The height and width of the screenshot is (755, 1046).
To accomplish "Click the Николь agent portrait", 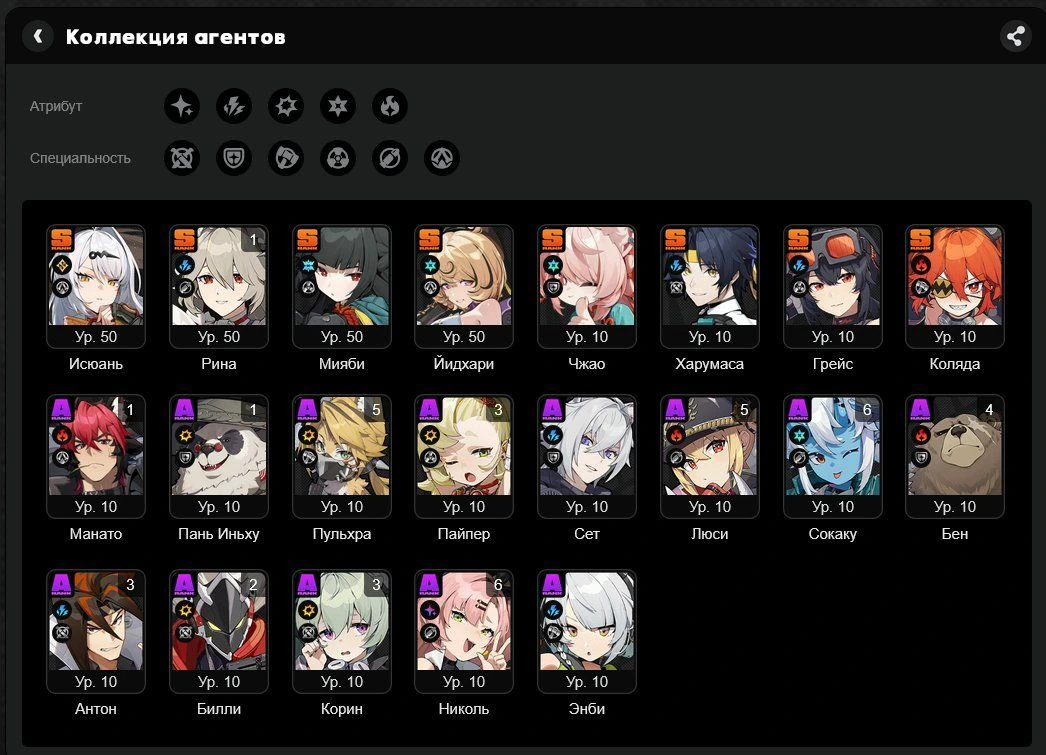I will coord(464,632).
